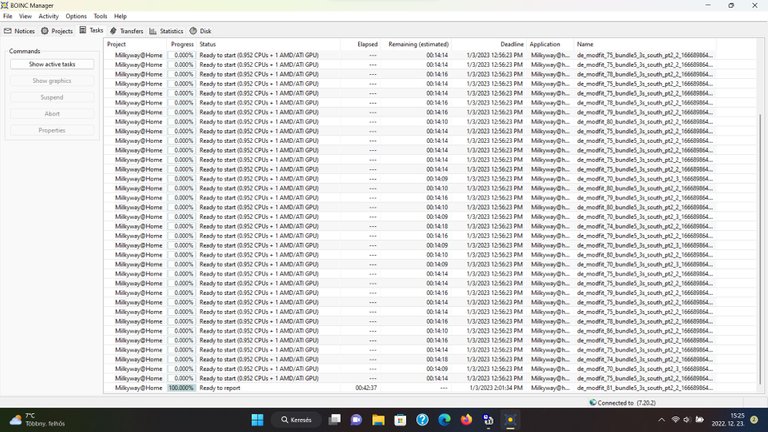Click the Properties command button
The height and width of the screenshot is (432, 768).
pyautogui.click(x=52, y=130)
